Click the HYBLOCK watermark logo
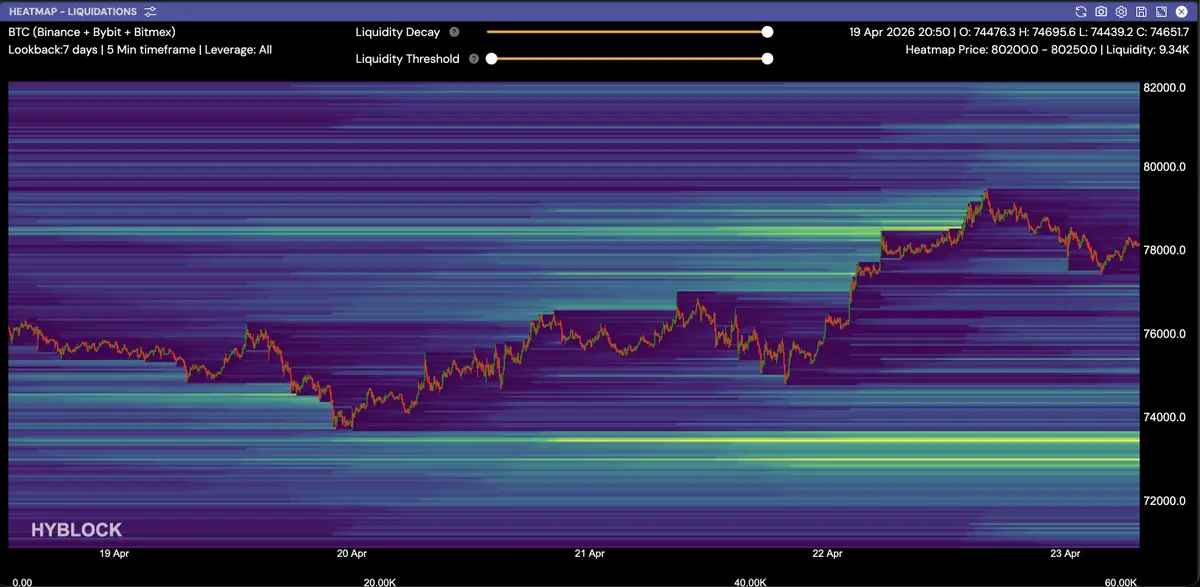Image resolution: width=1200 pixels, height=587 pixels. point(76,530)
